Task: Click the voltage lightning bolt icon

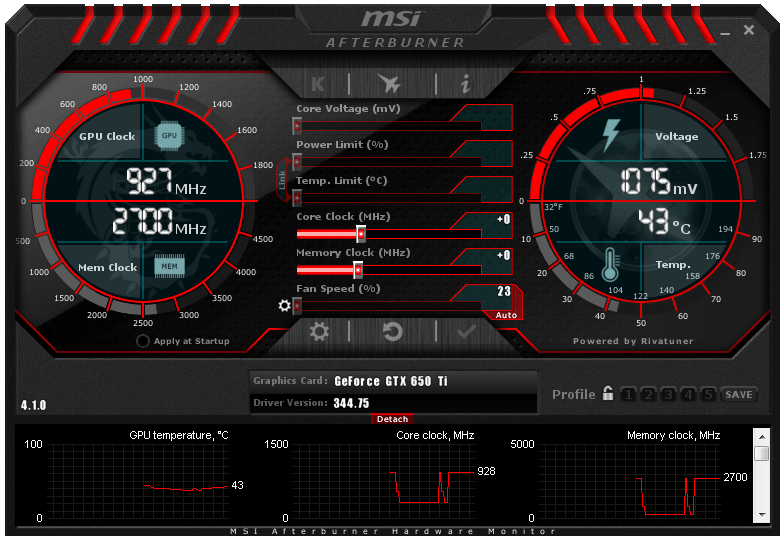Action: click(611, 134)
